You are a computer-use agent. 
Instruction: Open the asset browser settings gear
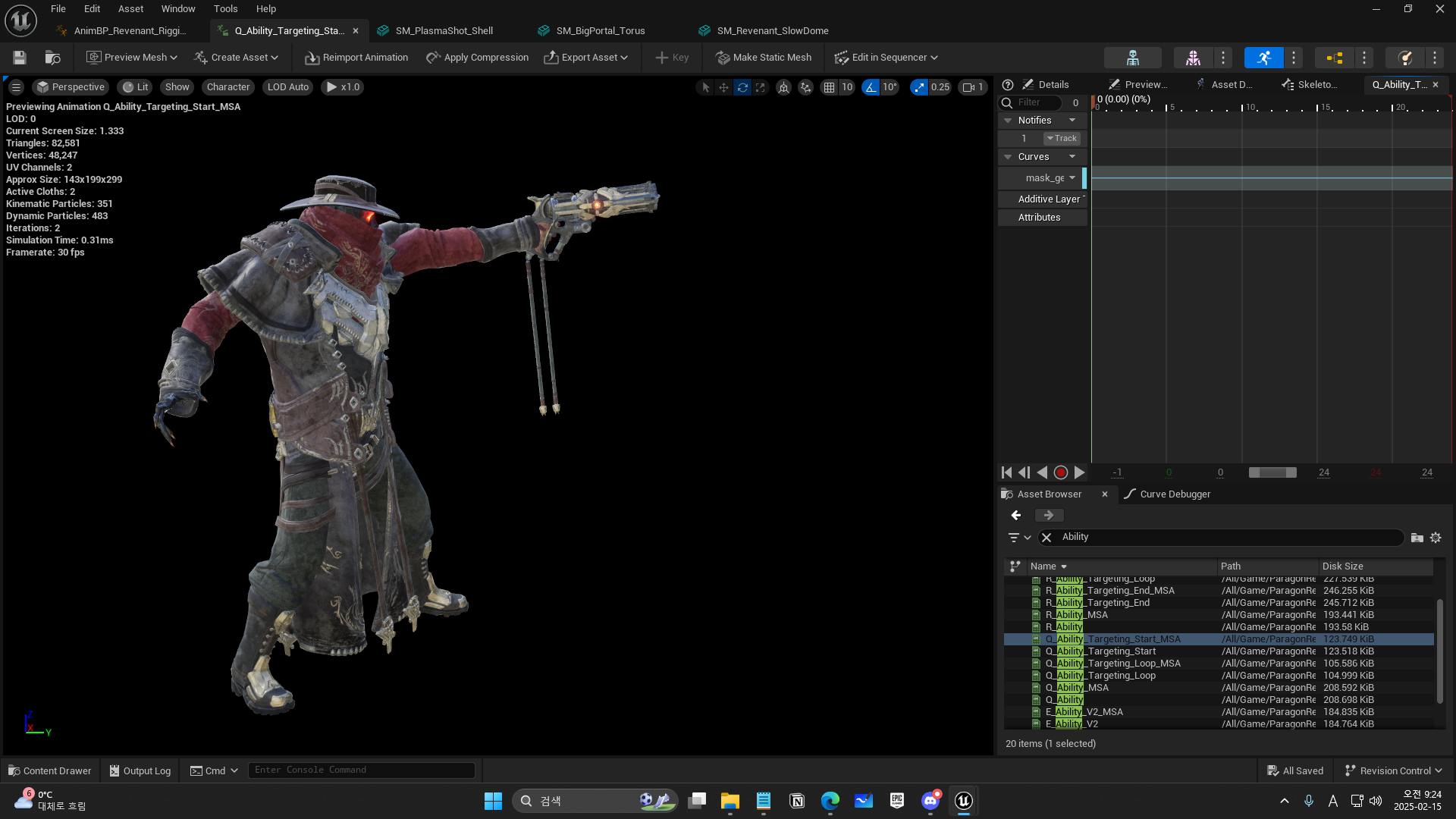[x=1436, y=538]
